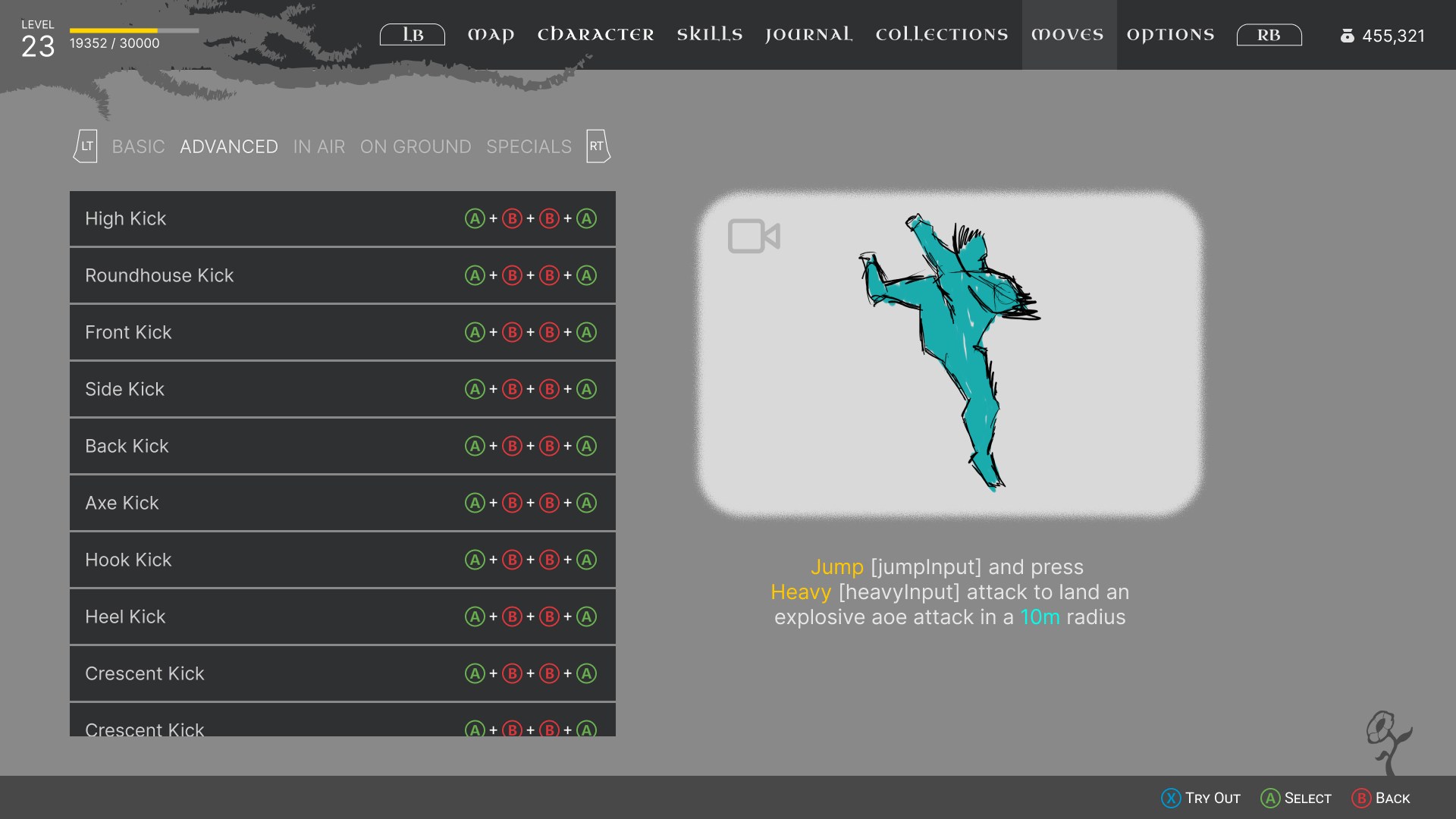Select the In Air moves category

coord(318,146)
